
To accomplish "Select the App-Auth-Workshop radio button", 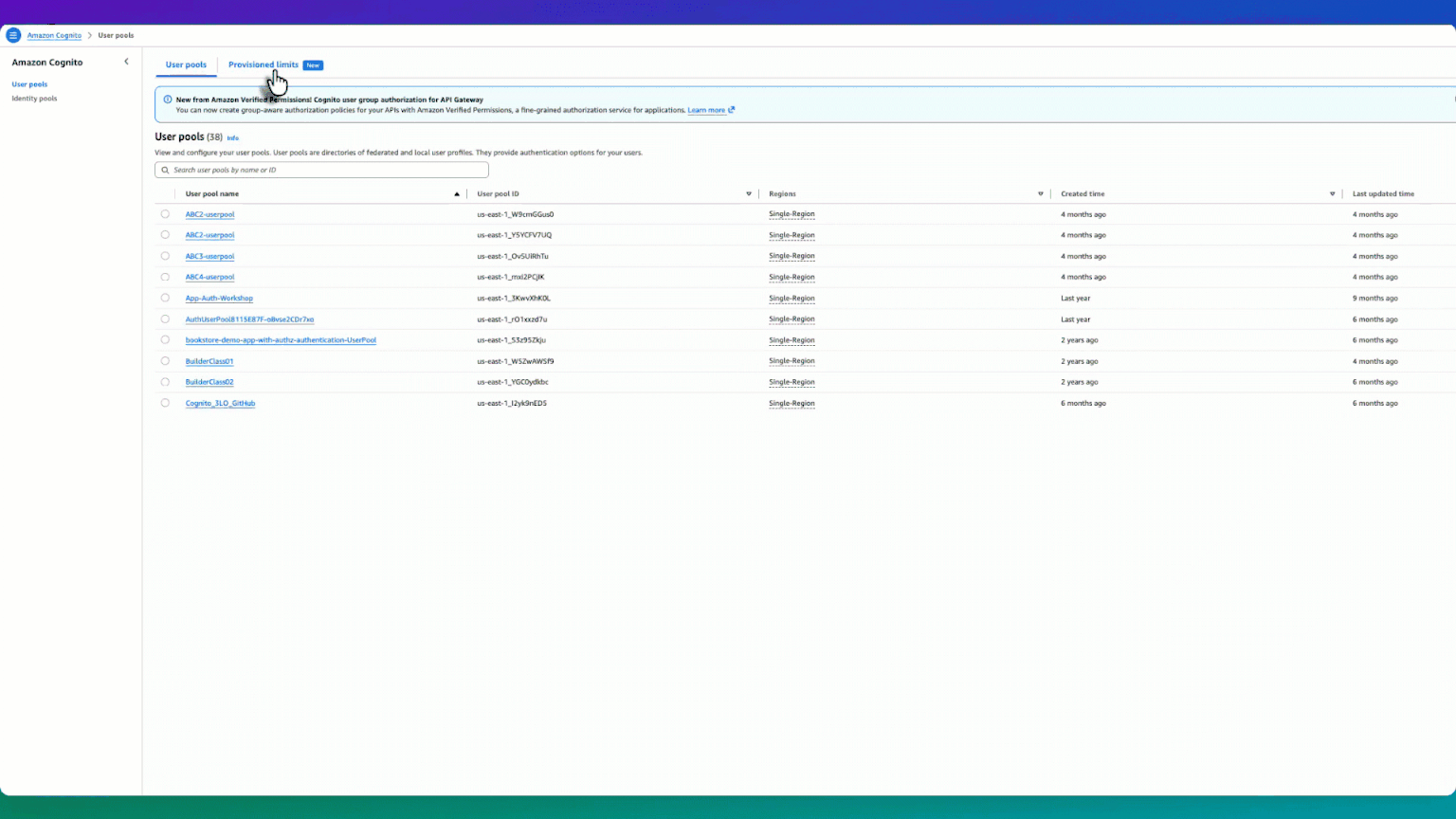I will coord(165,298).
